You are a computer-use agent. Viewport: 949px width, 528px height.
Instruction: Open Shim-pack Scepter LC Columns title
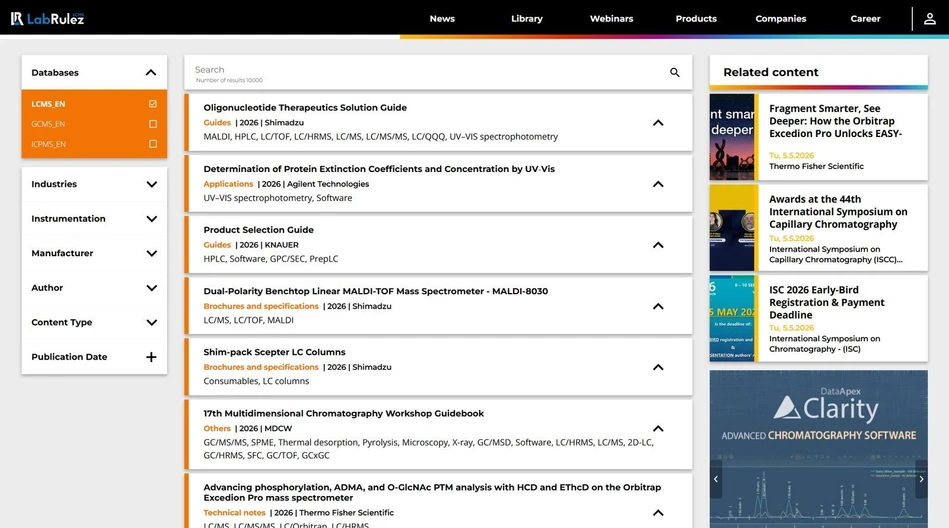coord(274,352)
